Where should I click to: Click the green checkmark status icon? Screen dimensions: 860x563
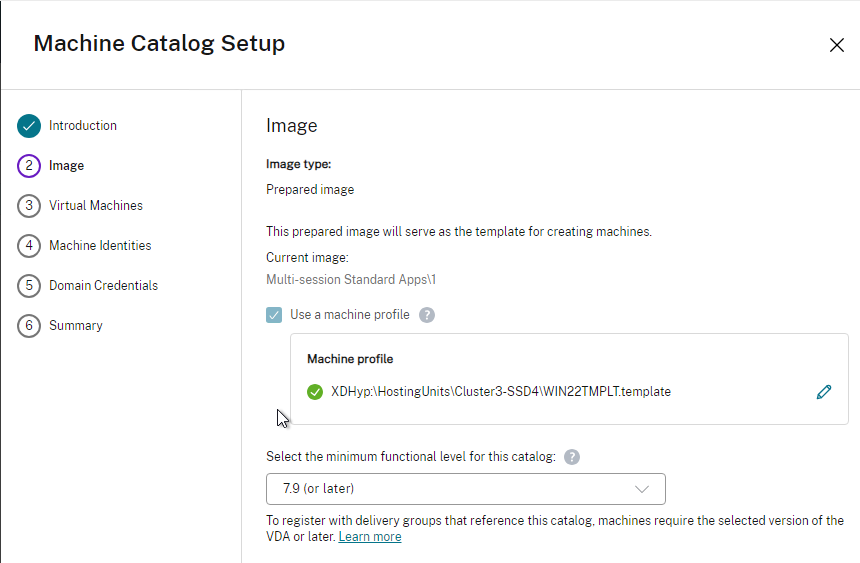tap(315, 392)
